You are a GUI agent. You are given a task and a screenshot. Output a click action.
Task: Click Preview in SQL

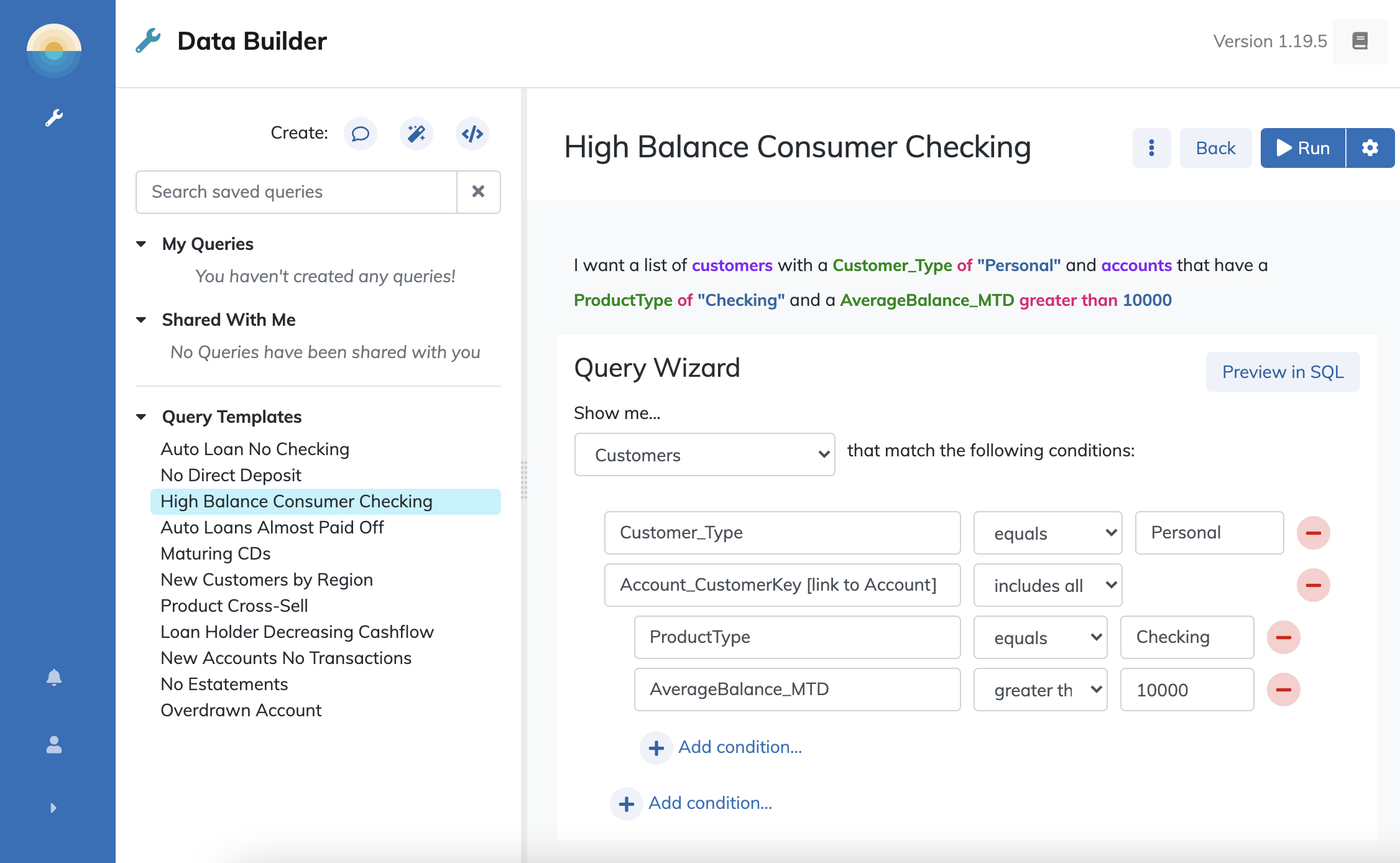(x=1283, y=372)
